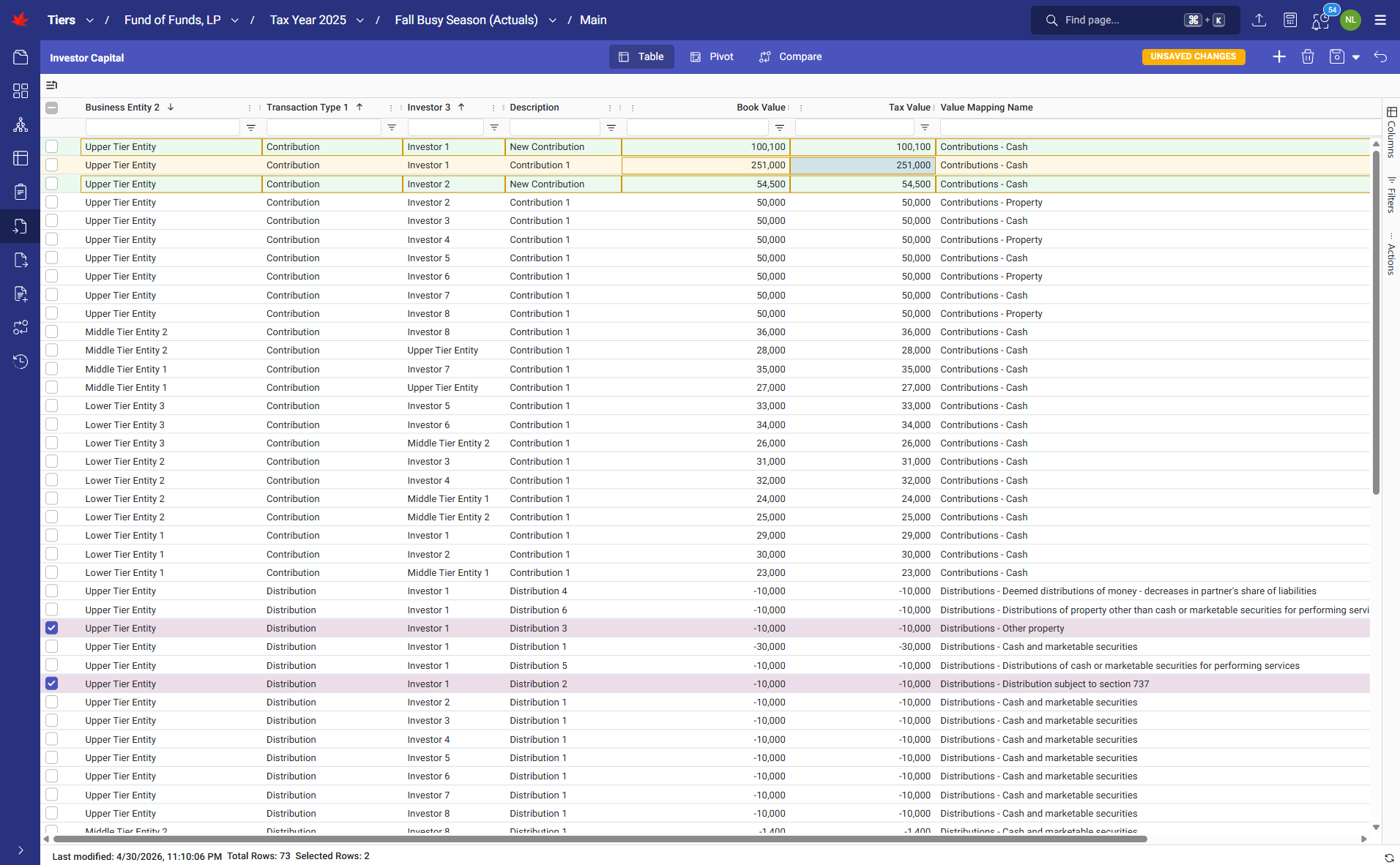1400x865 pixels.
Task: Open the import document icon in sidebar
Action: point(21,226)
